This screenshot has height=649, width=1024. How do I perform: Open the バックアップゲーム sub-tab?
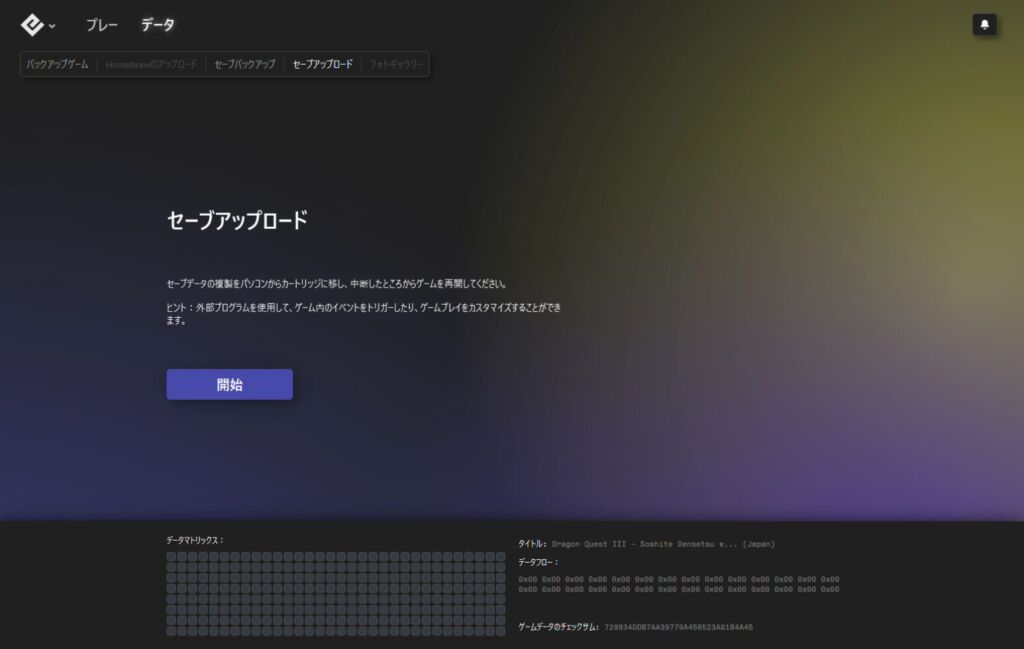point(57,64)
